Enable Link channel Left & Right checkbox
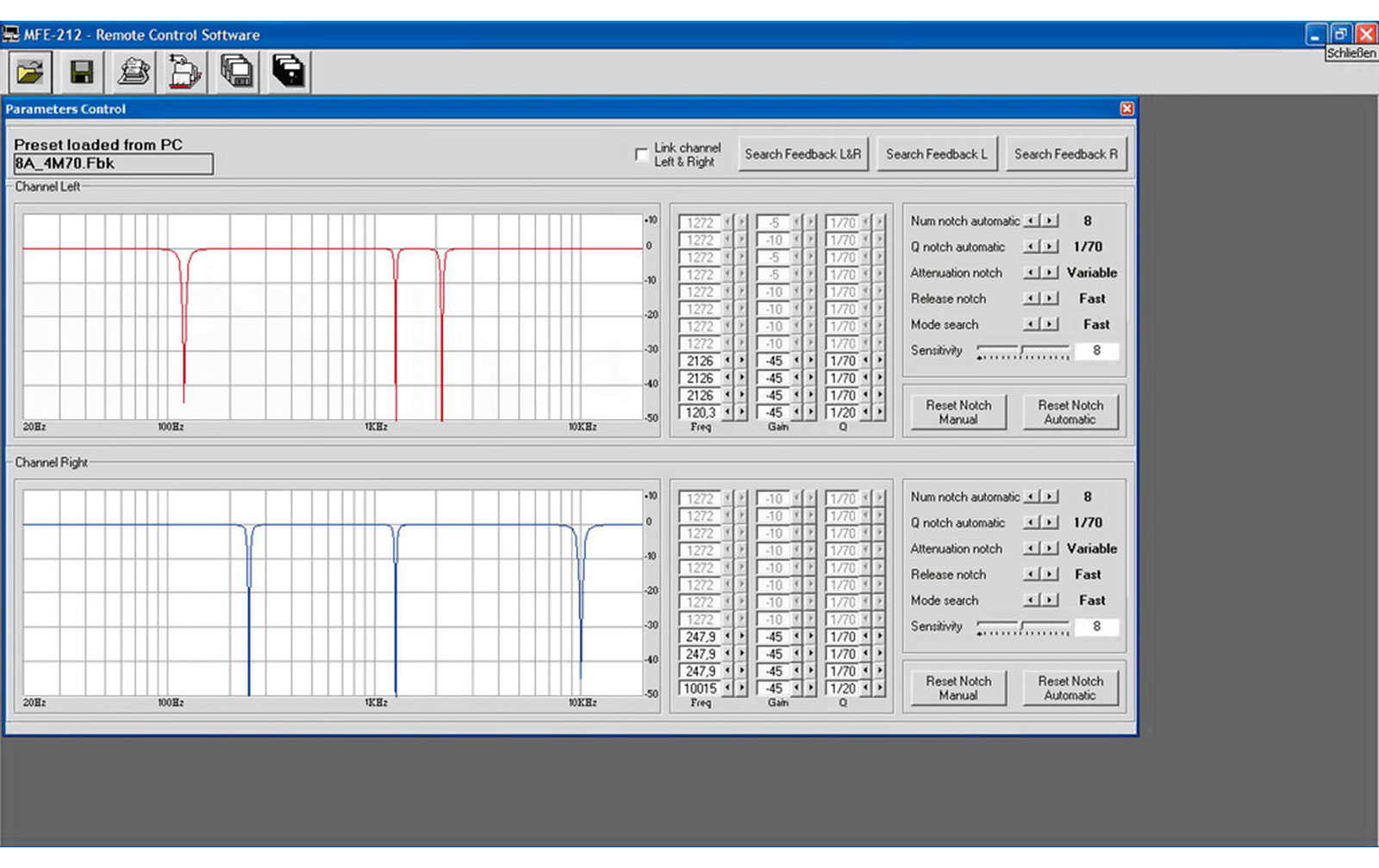 [x=641, y=154]
